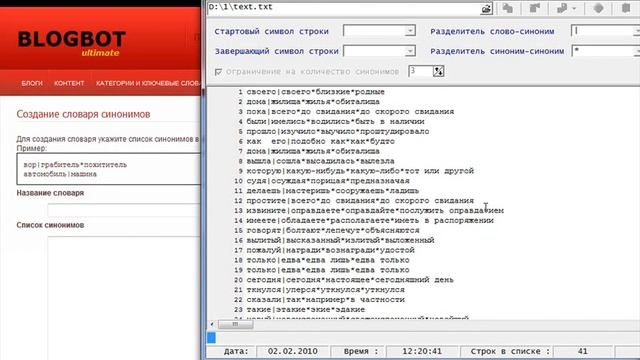Screen dimensions: 640x360
Task: Click the browse file icon beside the path field
Action: click(486, 9)
